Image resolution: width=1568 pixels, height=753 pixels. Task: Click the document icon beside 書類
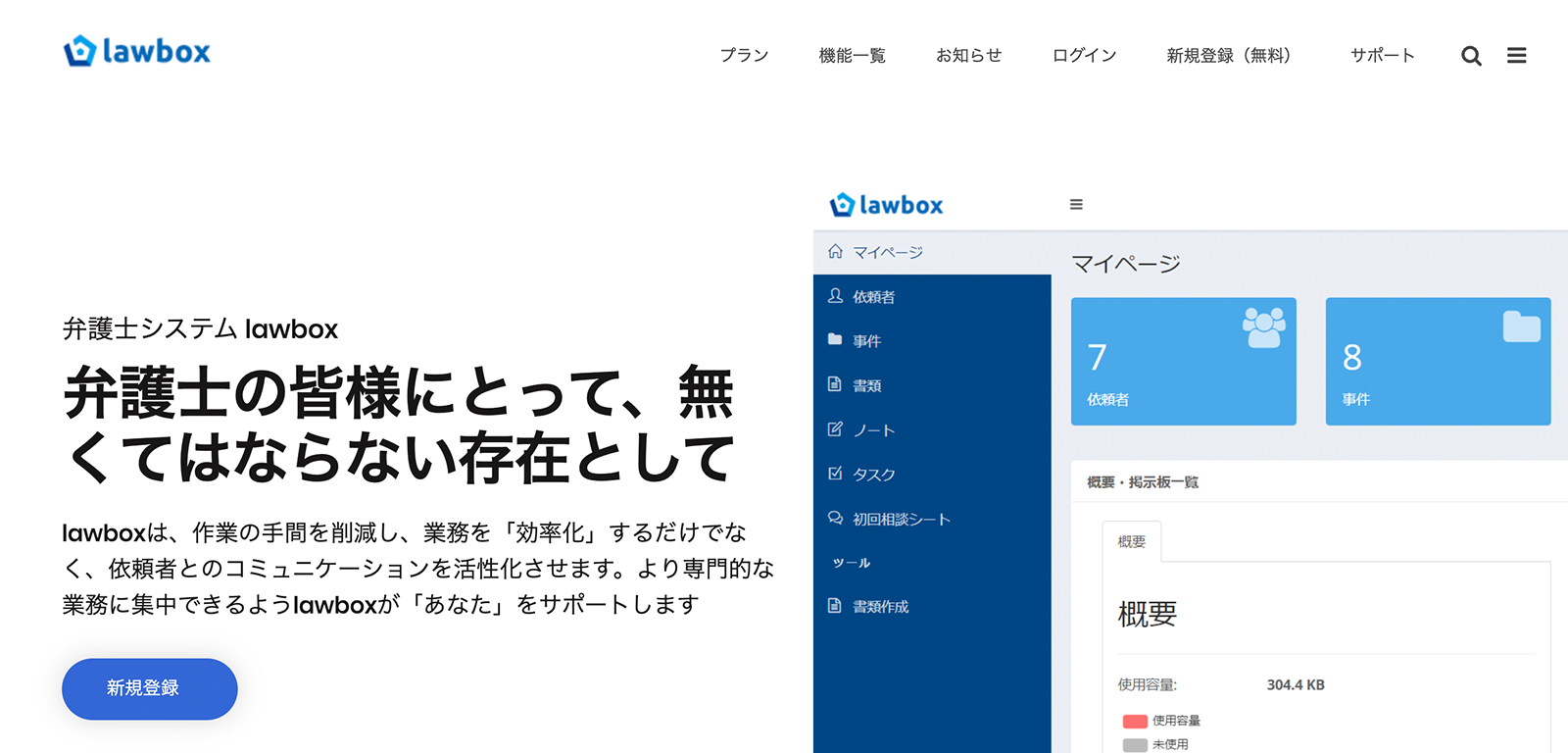point(835,384)
